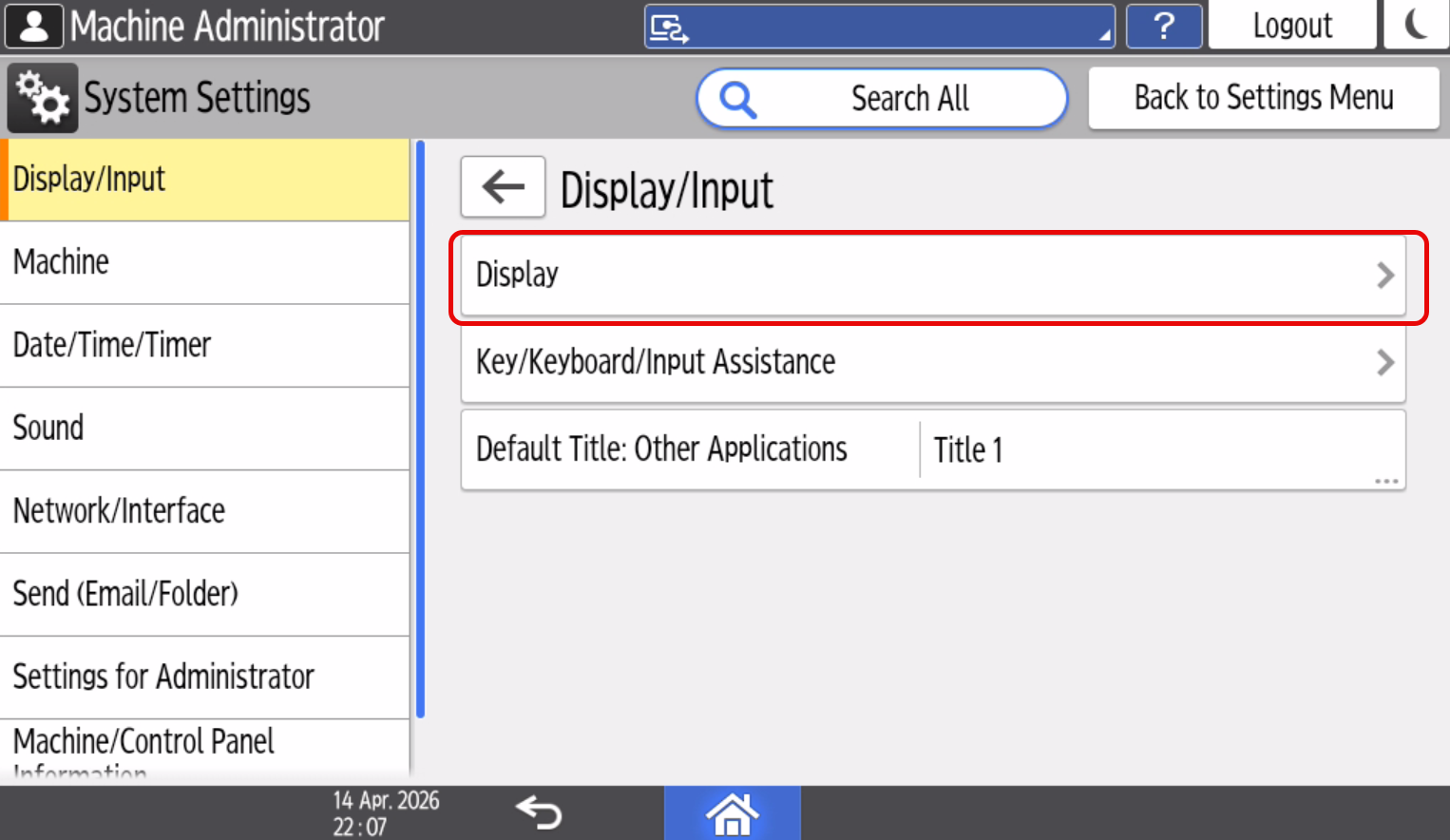Image resolution: width=1450 pixels, height=840 pixels.
Task: Expand the Display row chevron
Action: point(1384,276)
